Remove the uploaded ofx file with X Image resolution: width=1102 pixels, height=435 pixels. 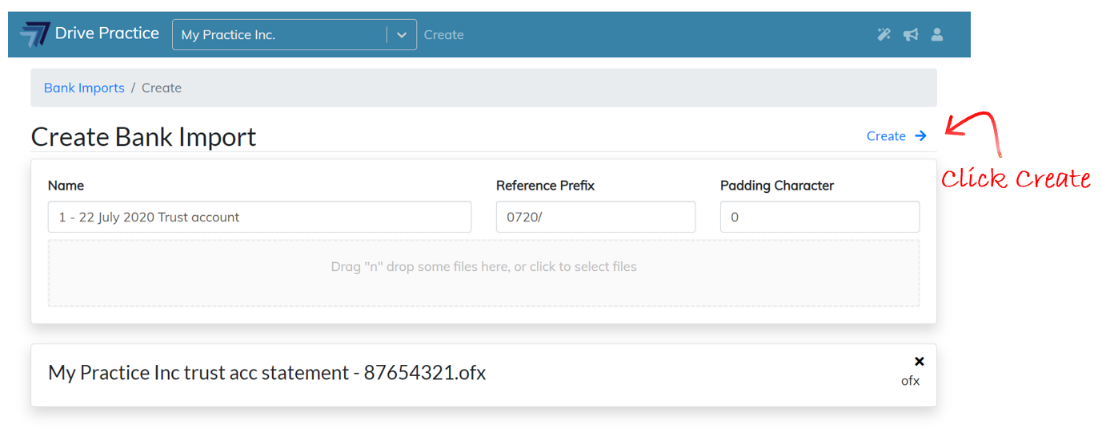(x=919, y=361)
